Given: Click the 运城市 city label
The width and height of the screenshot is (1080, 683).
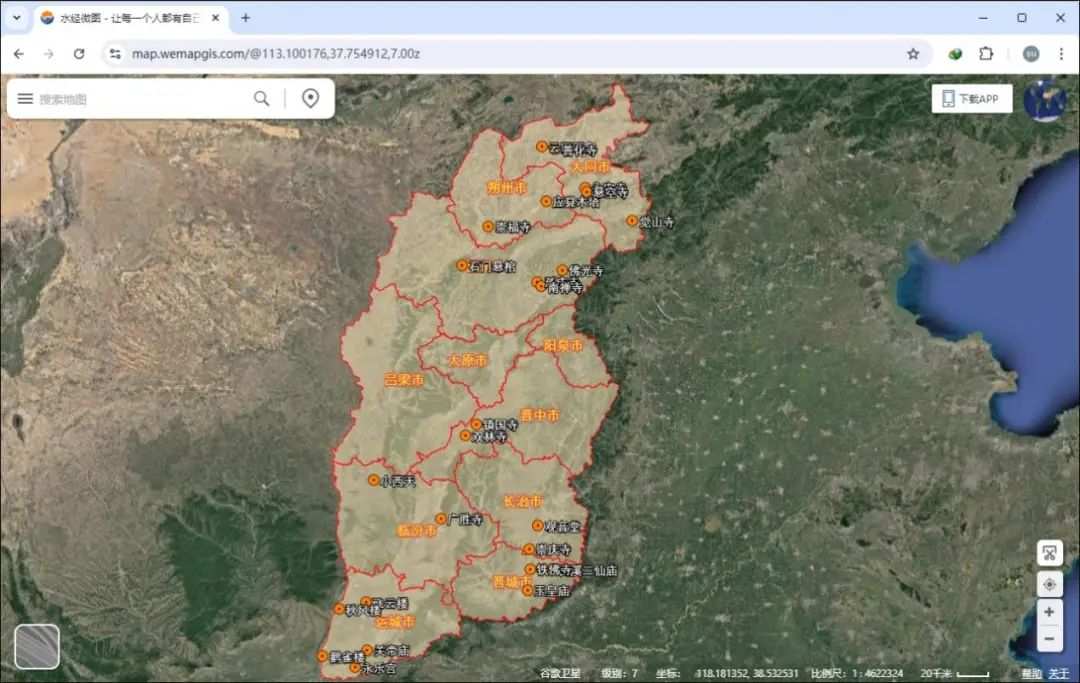Looking at the screenshot, I should pyautogui.click(x=395, y=622).
